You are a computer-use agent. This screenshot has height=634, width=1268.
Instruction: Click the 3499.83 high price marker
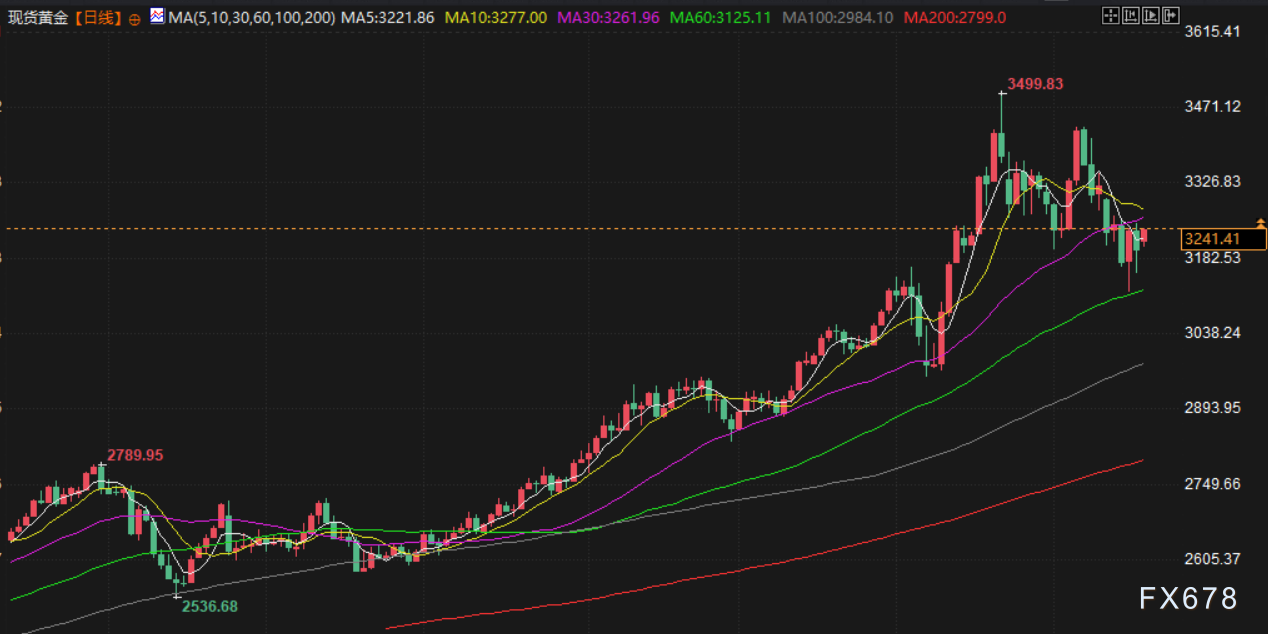1034,84
